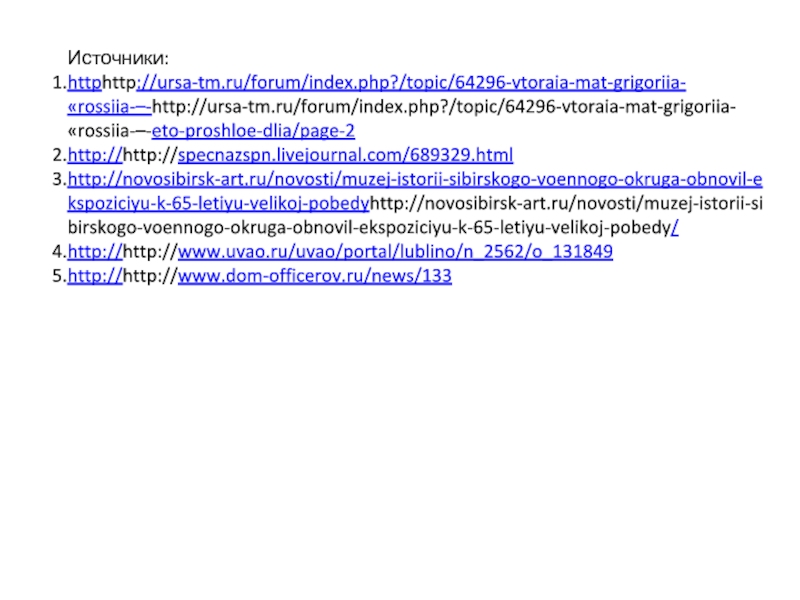Click the blue http:// prefix of source 4

[95, 252]
